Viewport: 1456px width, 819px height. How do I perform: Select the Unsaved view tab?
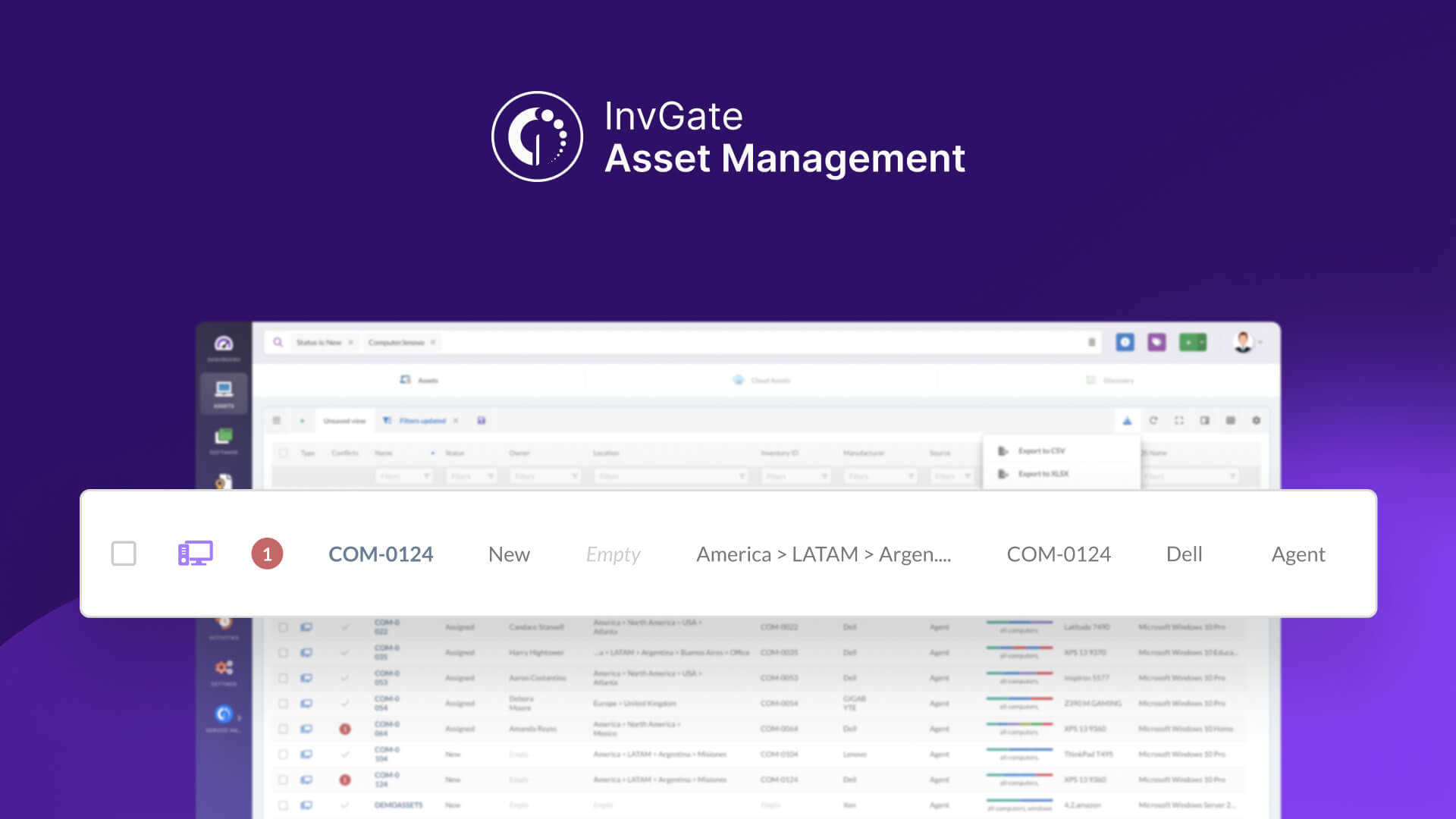click(344, 420)
